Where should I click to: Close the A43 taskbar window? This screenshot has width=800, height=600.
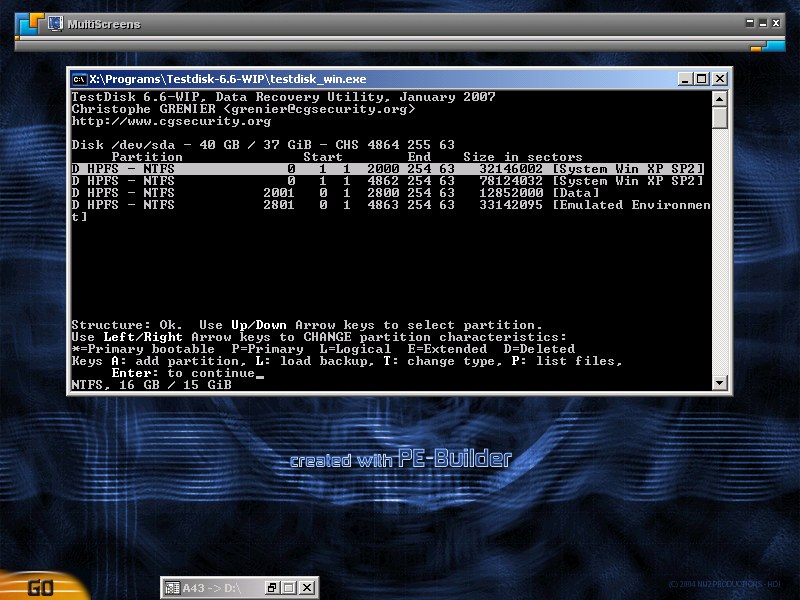(306, 588)
